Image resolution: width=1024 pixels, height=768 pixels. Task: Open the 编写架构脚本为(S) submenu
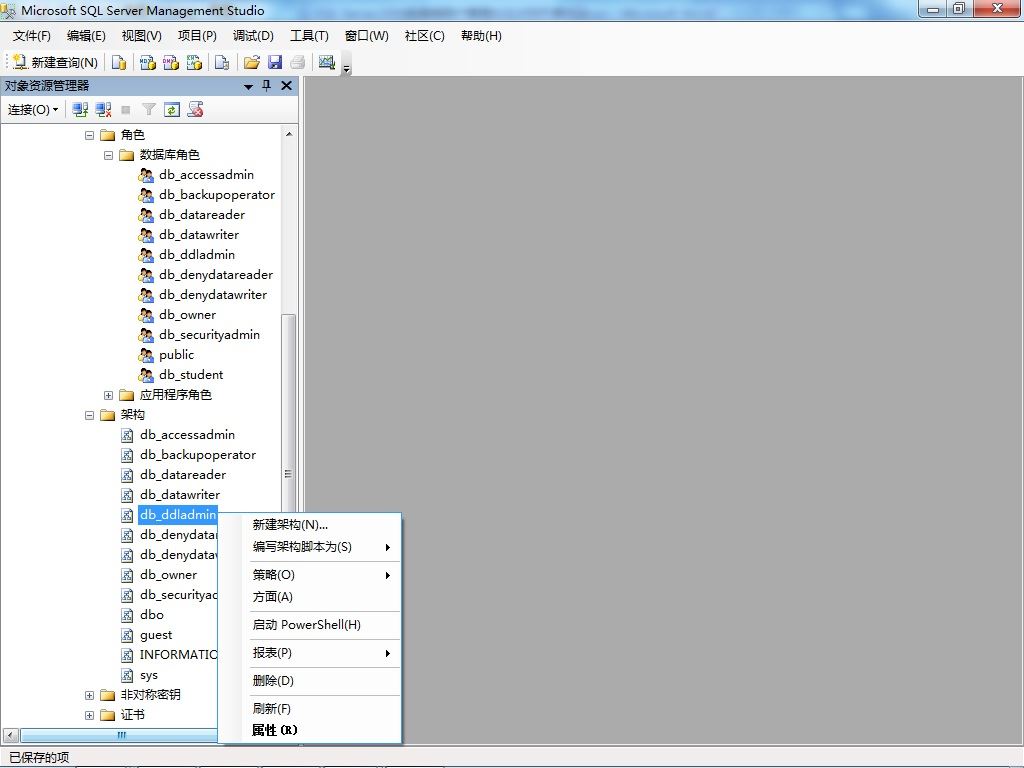click(309, 547)
